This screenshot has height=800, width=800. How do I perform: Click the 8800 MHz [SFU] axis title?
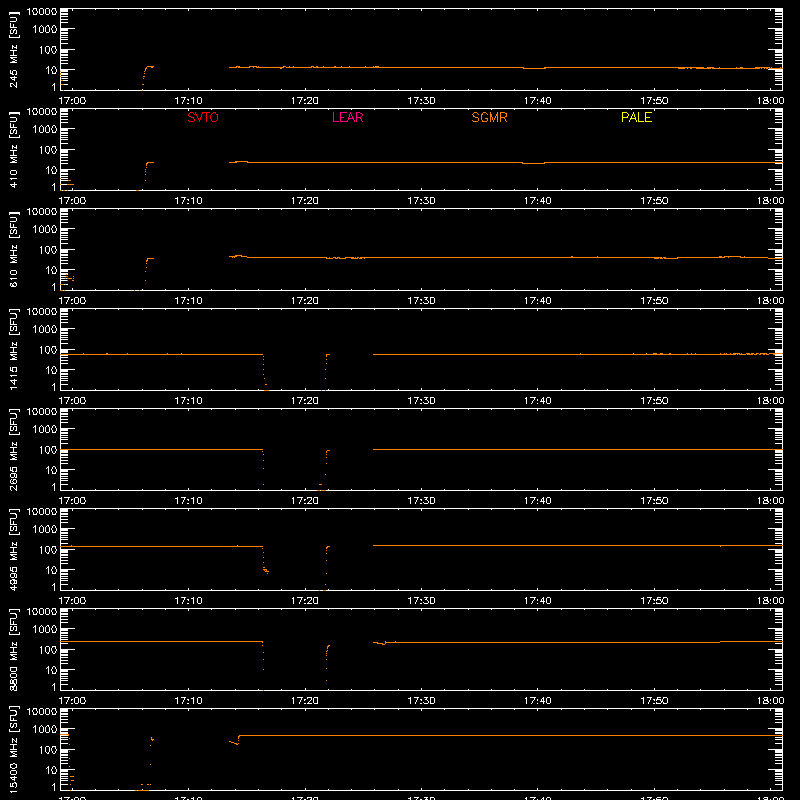coord(14,649)
